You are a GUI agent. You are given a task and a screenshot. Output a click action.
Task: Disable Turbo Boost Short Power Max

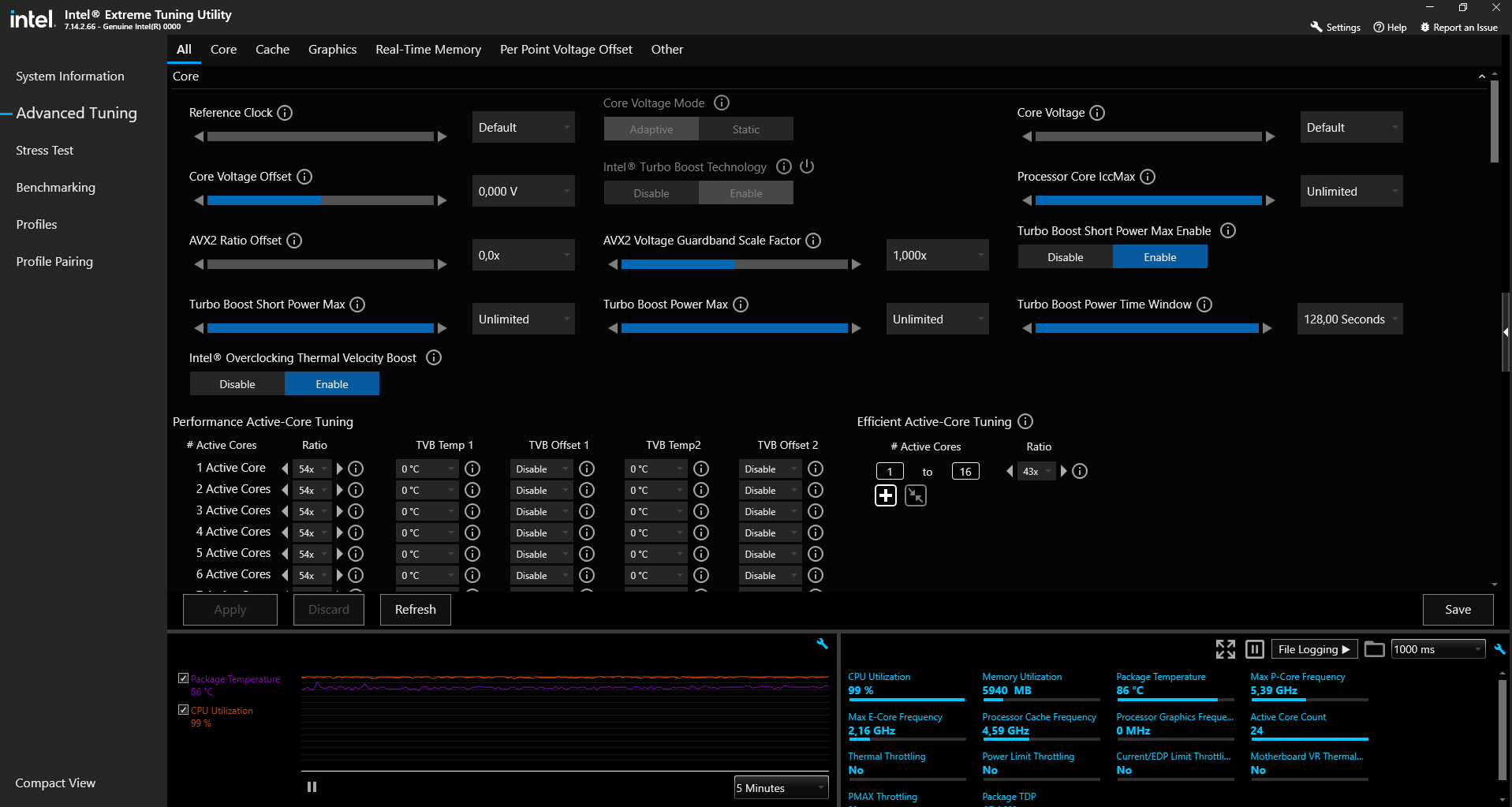pos(1066,257)
